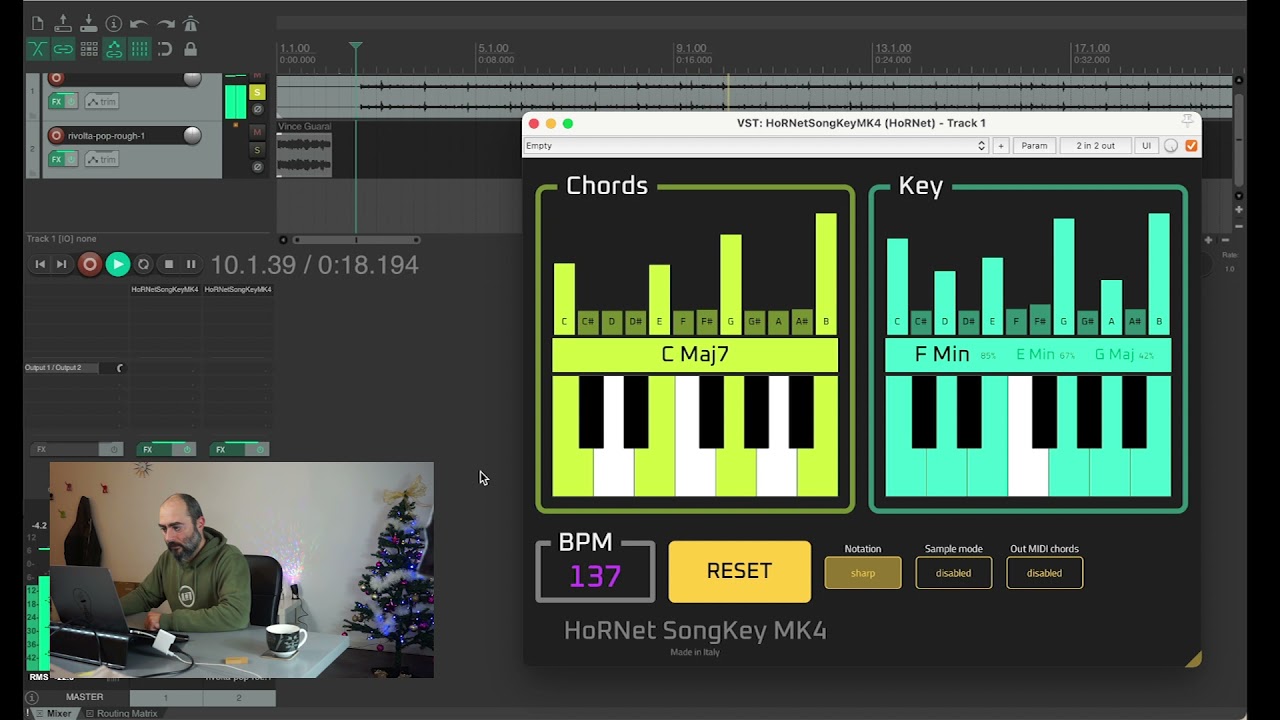This screenshot has height=720, width=1280.
Task: Toggle auto-crossfade toolbar icon
Action: (x=37, y=49)
